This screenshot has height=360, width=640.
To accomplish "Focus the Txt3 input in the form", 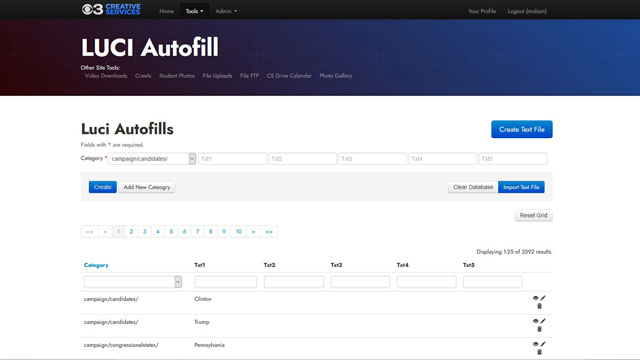I will pyautogui.click(x=373, y=159).
